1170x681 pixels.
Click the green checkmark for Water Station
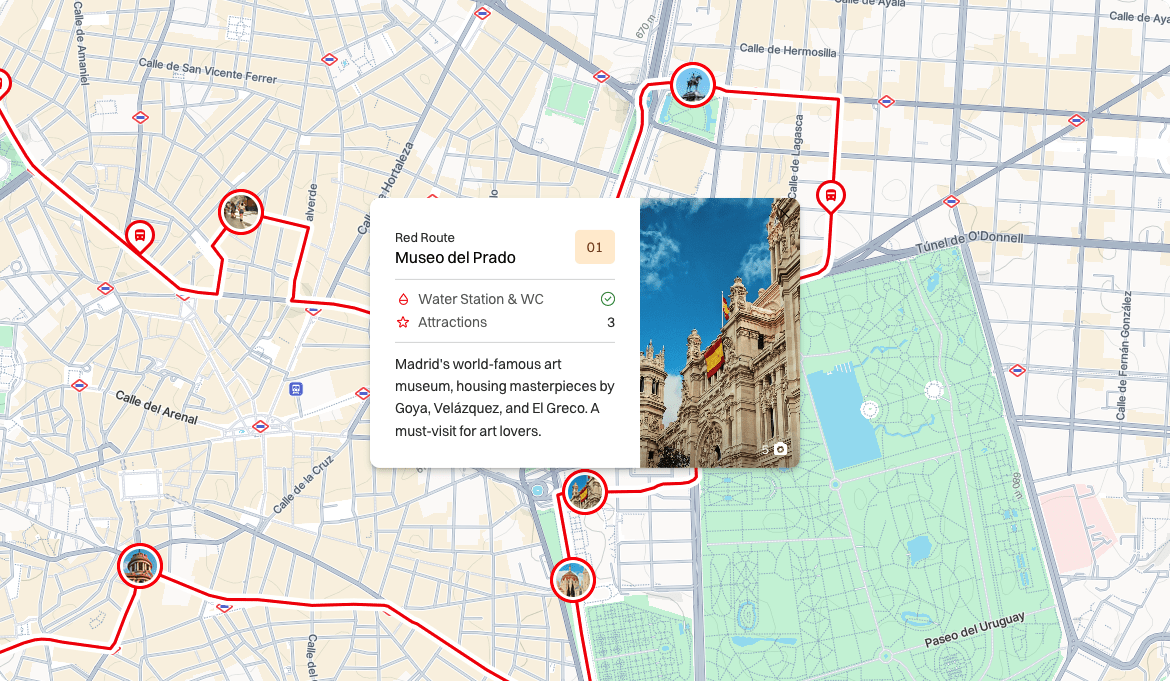click(x=607, y=299)
